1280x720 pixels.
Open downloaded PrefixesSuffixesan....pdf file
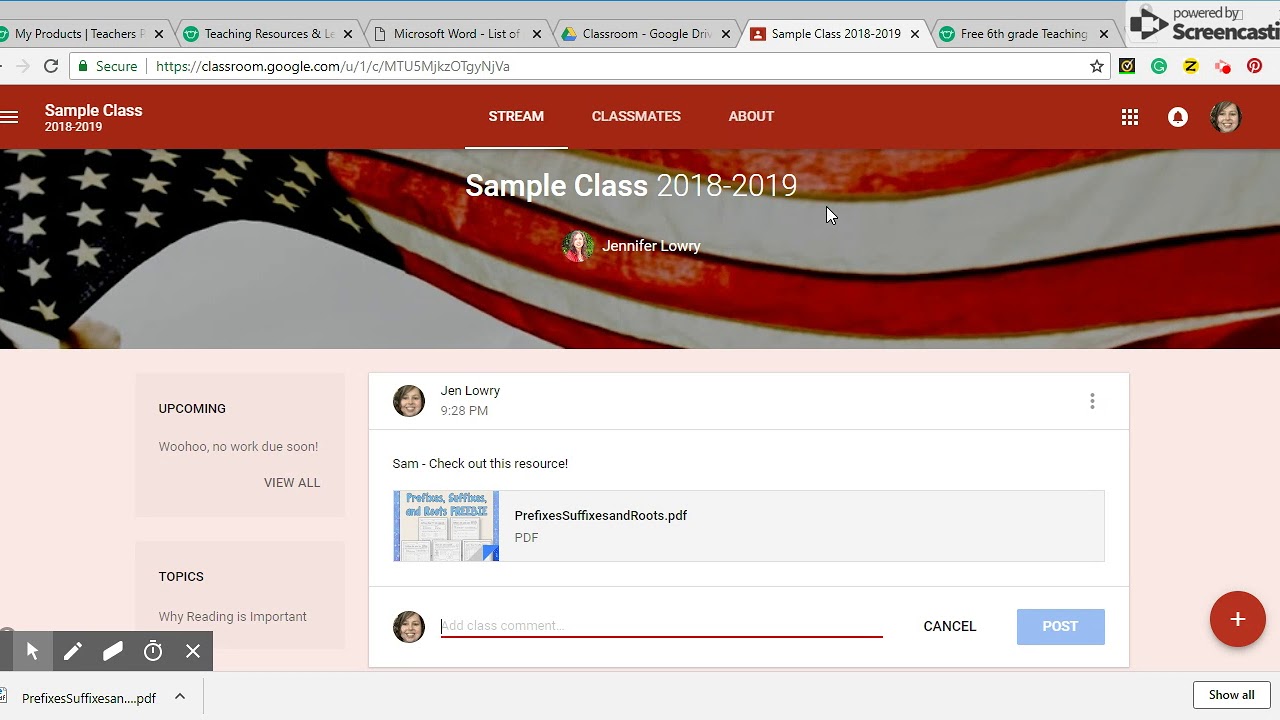click(x=88, y=698)
